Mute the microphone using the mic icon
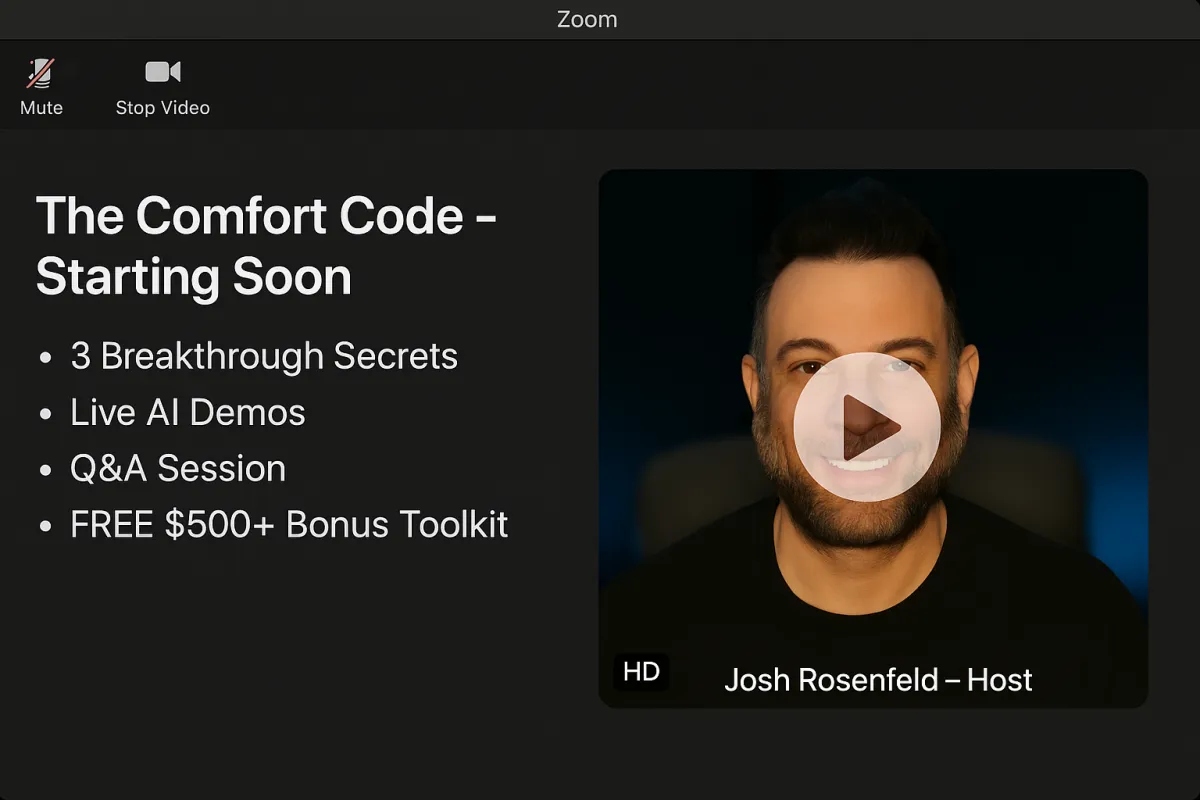 click(x=41, y=73)
